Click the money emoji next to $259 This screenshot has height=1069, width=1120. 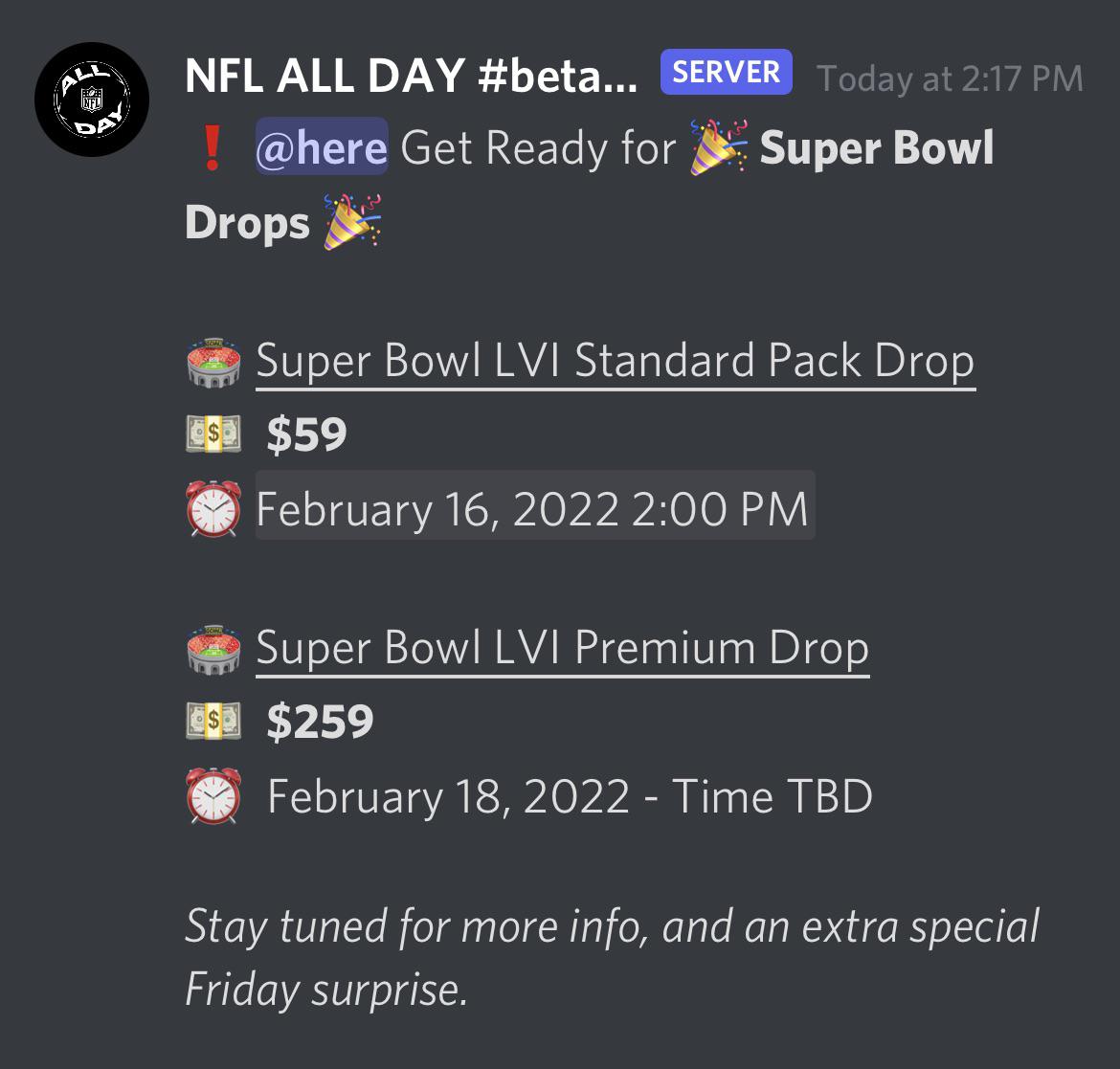[x=214, y=720]
